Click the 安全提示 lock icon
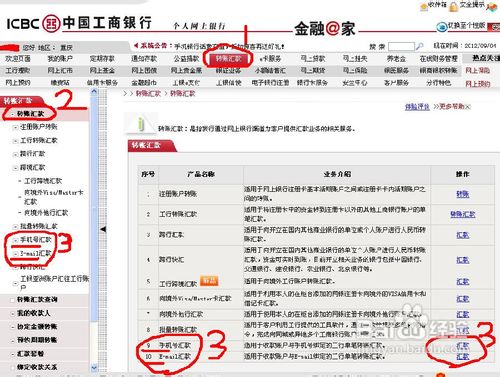 (453, 7)
